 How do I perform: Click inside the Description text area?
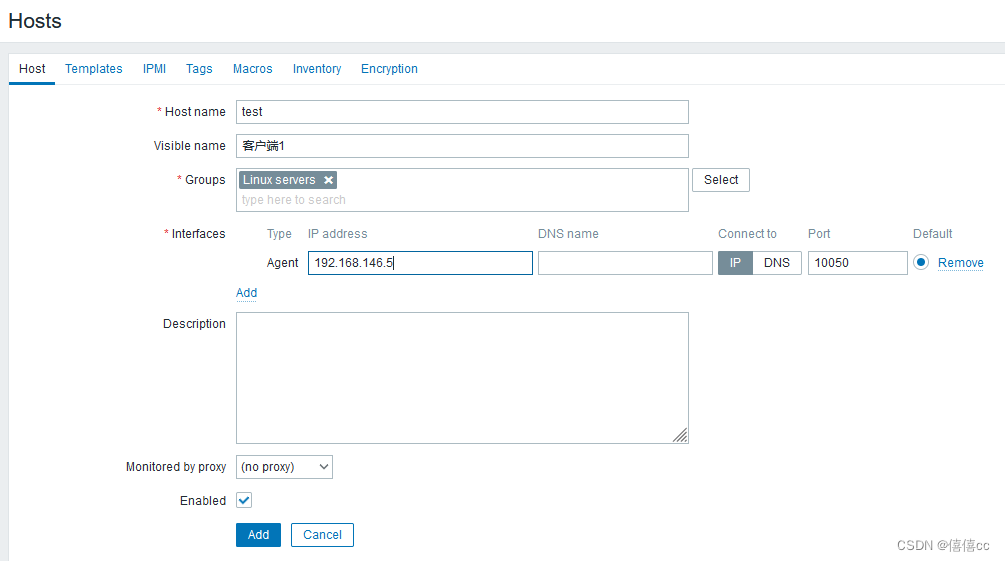(x=462, y=378)
